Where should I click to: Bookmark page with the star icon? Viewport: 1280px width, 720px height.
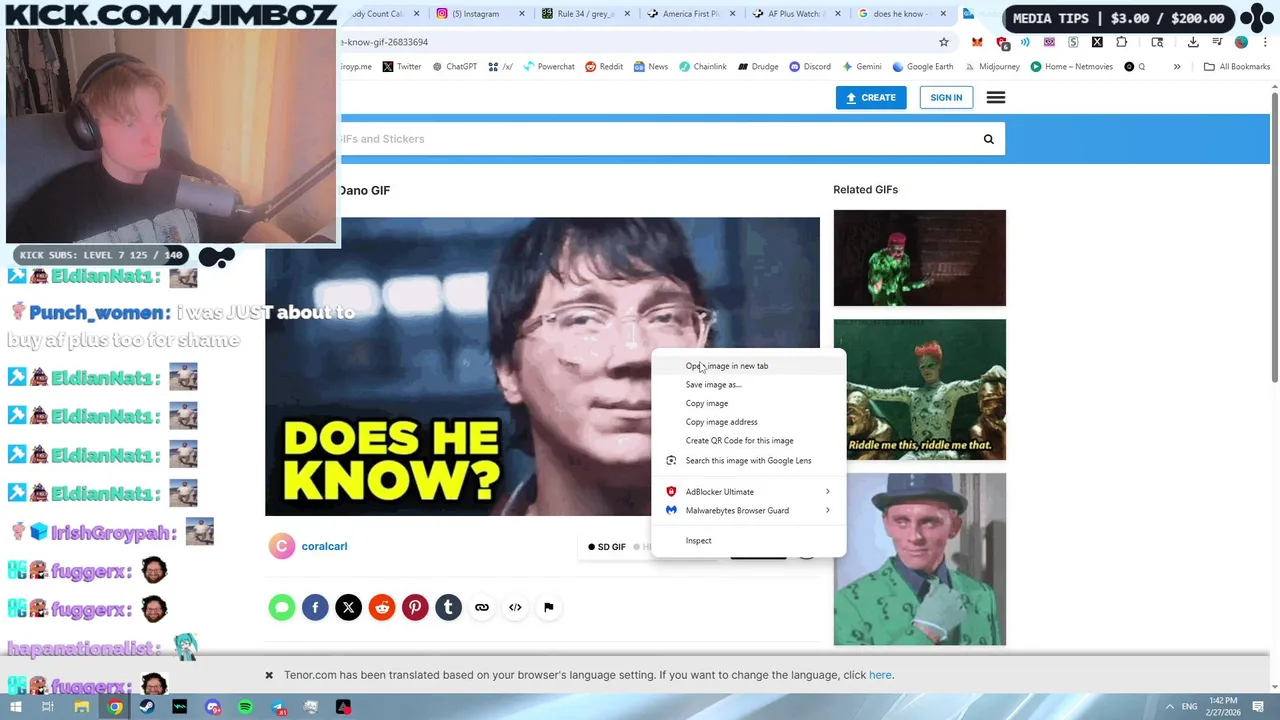pyautogui.click(x=943, y=42)
